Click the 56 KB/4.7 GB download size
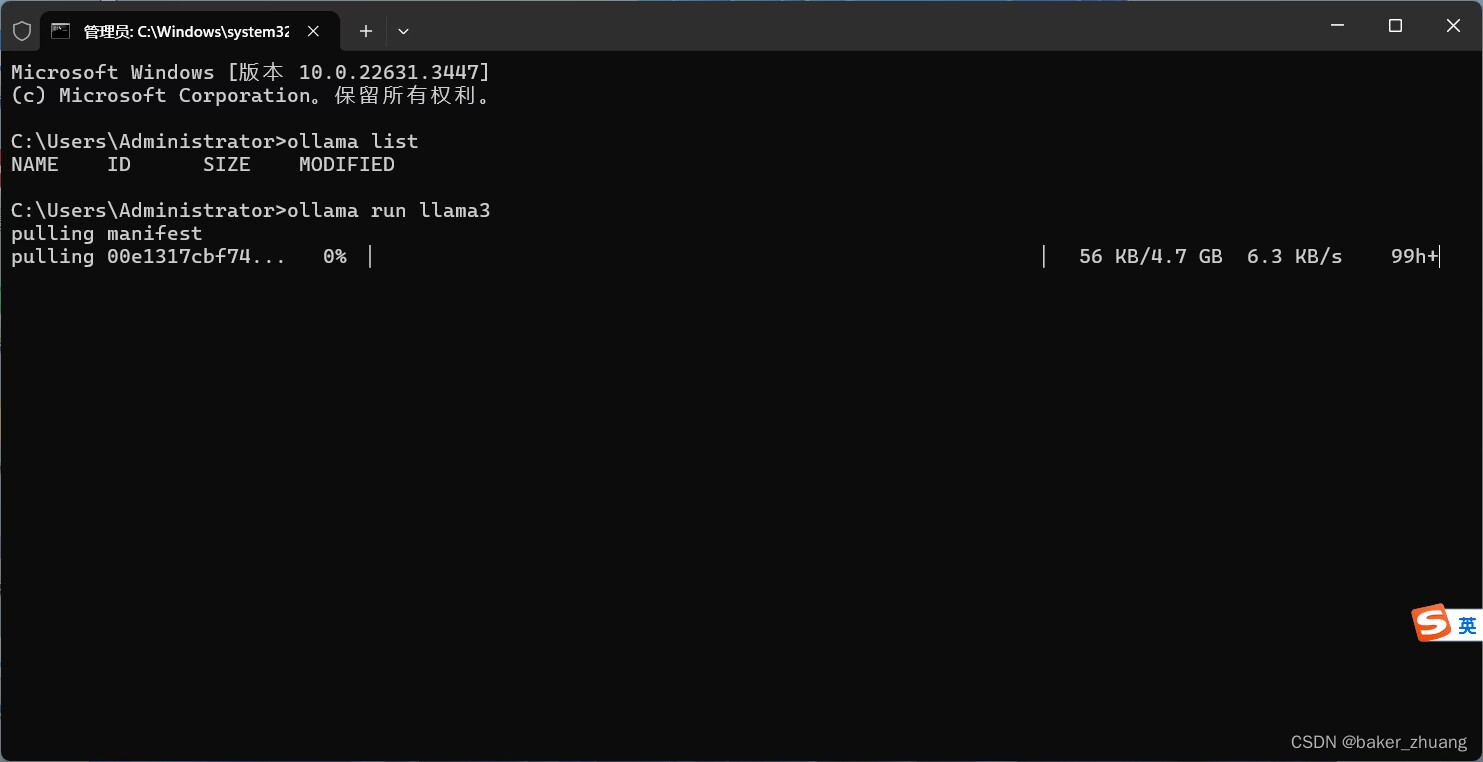Image resolution: width=1483 pixels, height=762 pixels. [1150, 257]
